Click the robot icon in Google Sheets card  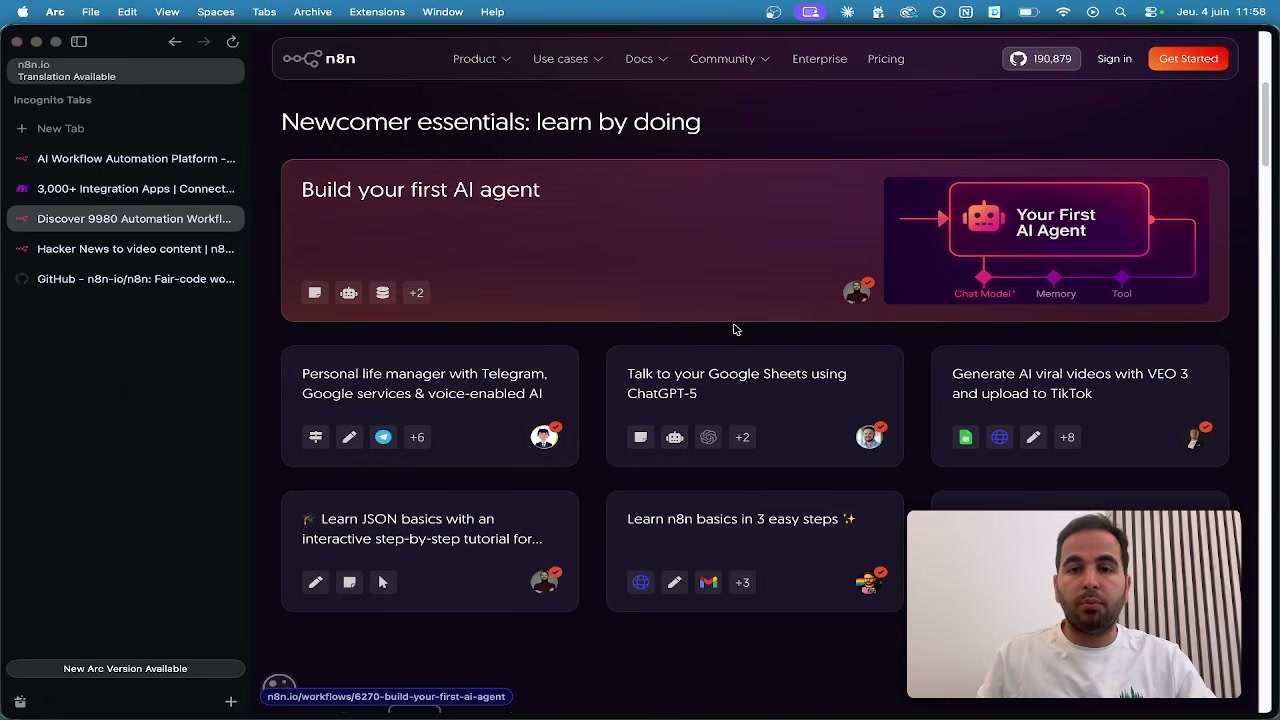point(675,437)
